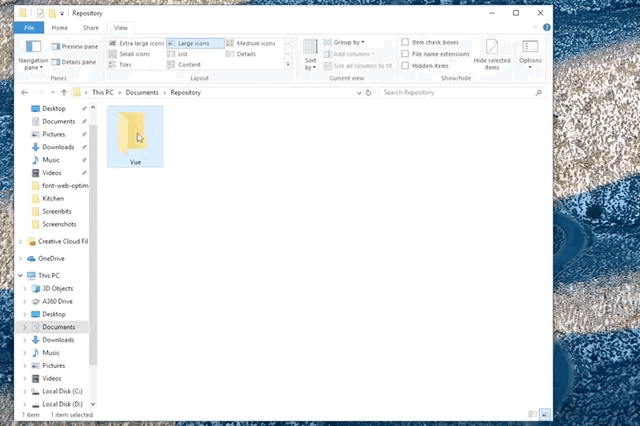Open the File tab
This screenshot has width=640, height=426.
(x=29, y=28)
